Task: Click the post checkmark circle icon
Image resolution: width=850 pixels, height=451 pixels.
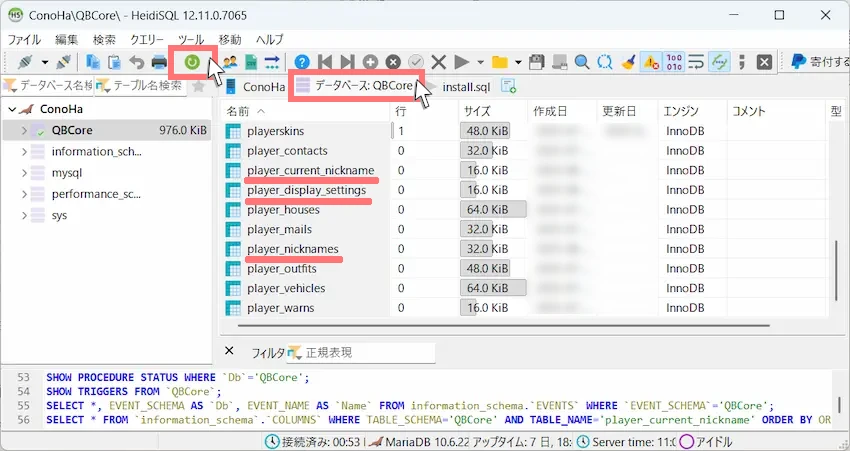Action: (416, 62)
